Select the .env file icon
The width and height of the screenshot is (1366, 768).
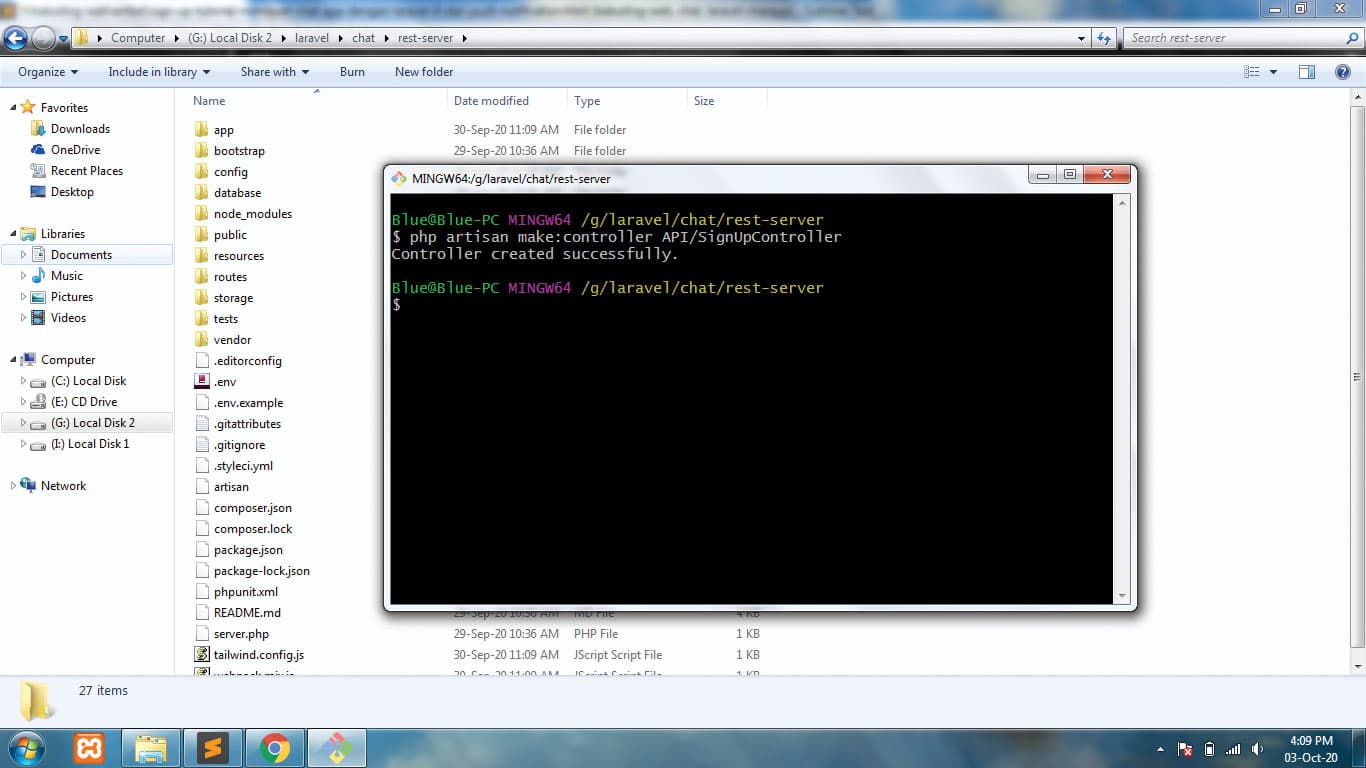pyautogui.click(x=201, y=382)
